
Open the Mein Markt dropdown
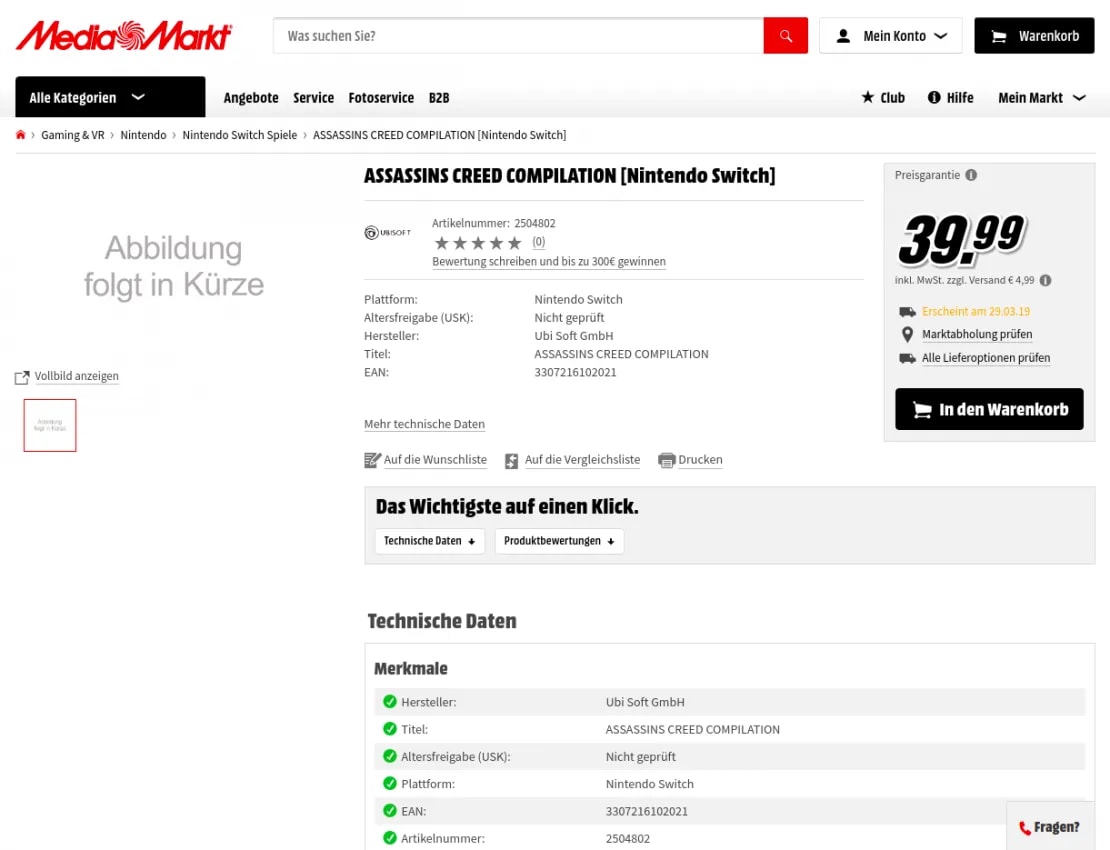[x=1041, y=98]
